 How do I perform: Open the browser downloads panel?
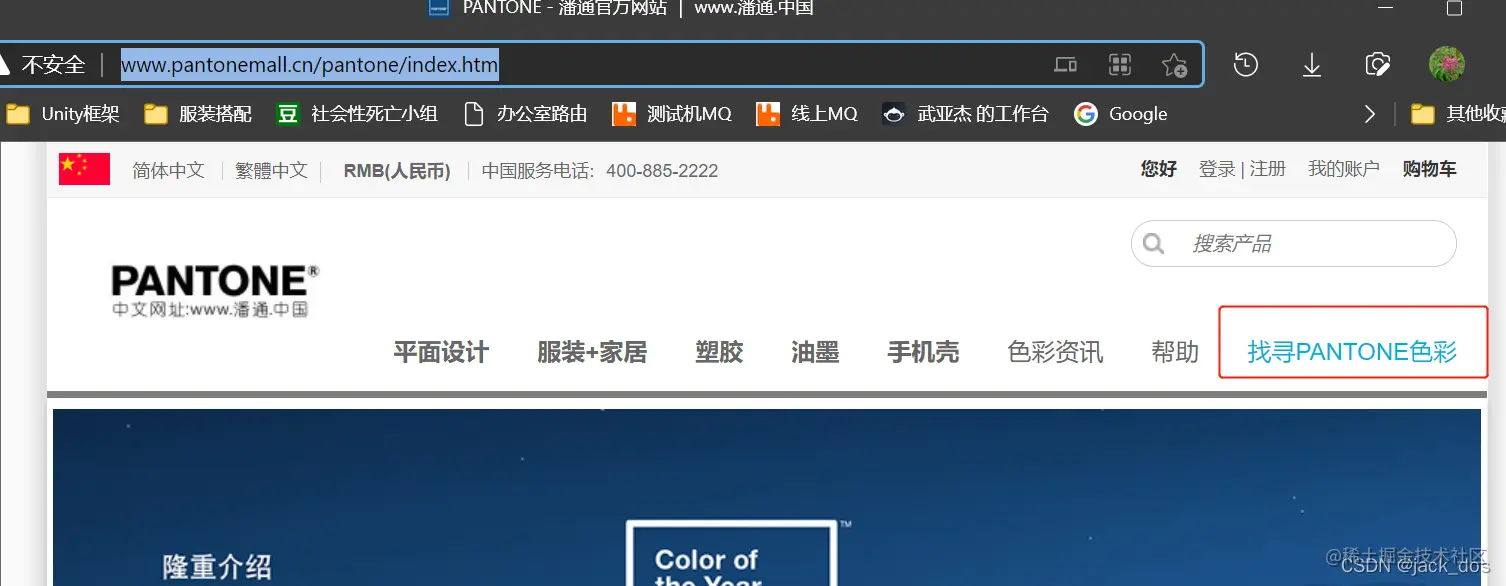pos(1311,64)
